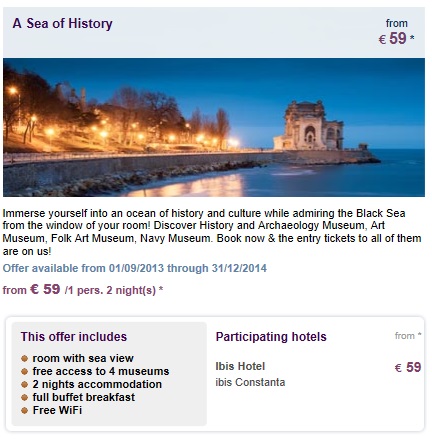Open the ibis Constanta hotel entry

pyautogui.click(x=250, y=382)
